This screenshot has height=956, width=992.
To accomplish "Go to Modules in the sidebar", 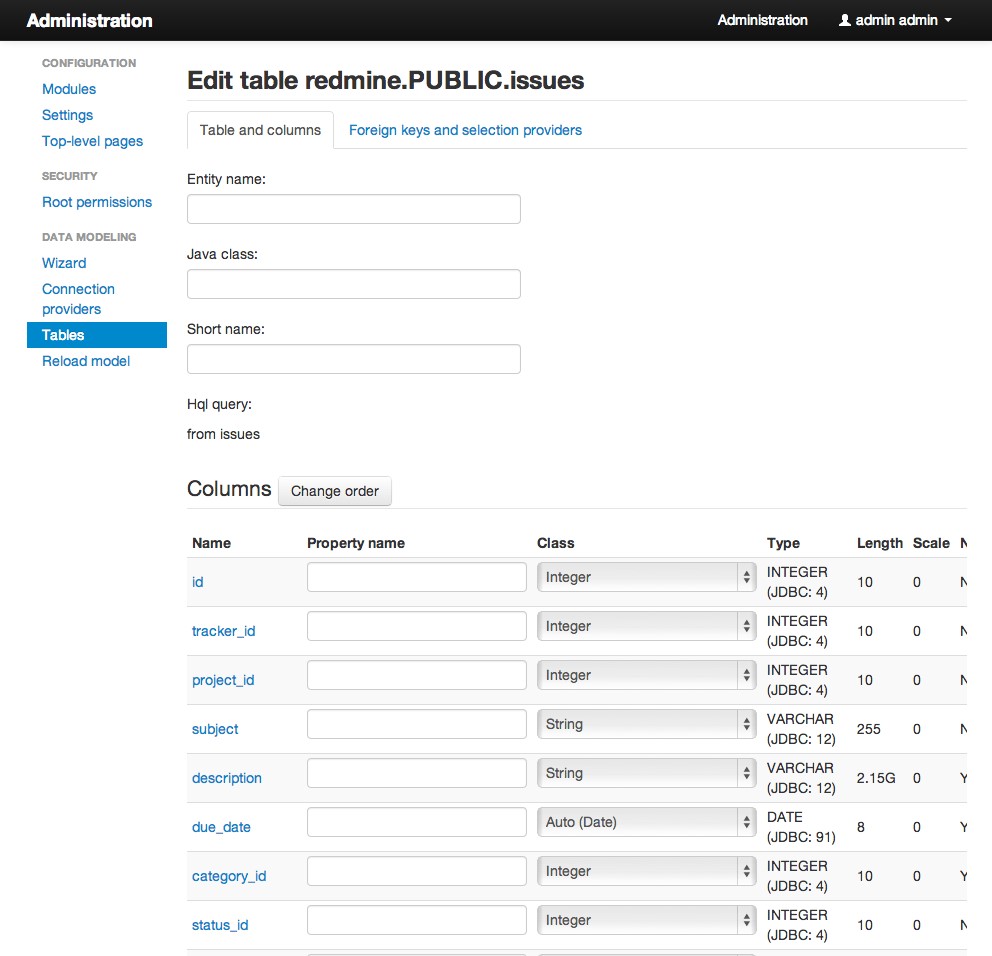I will click(69, 89).
